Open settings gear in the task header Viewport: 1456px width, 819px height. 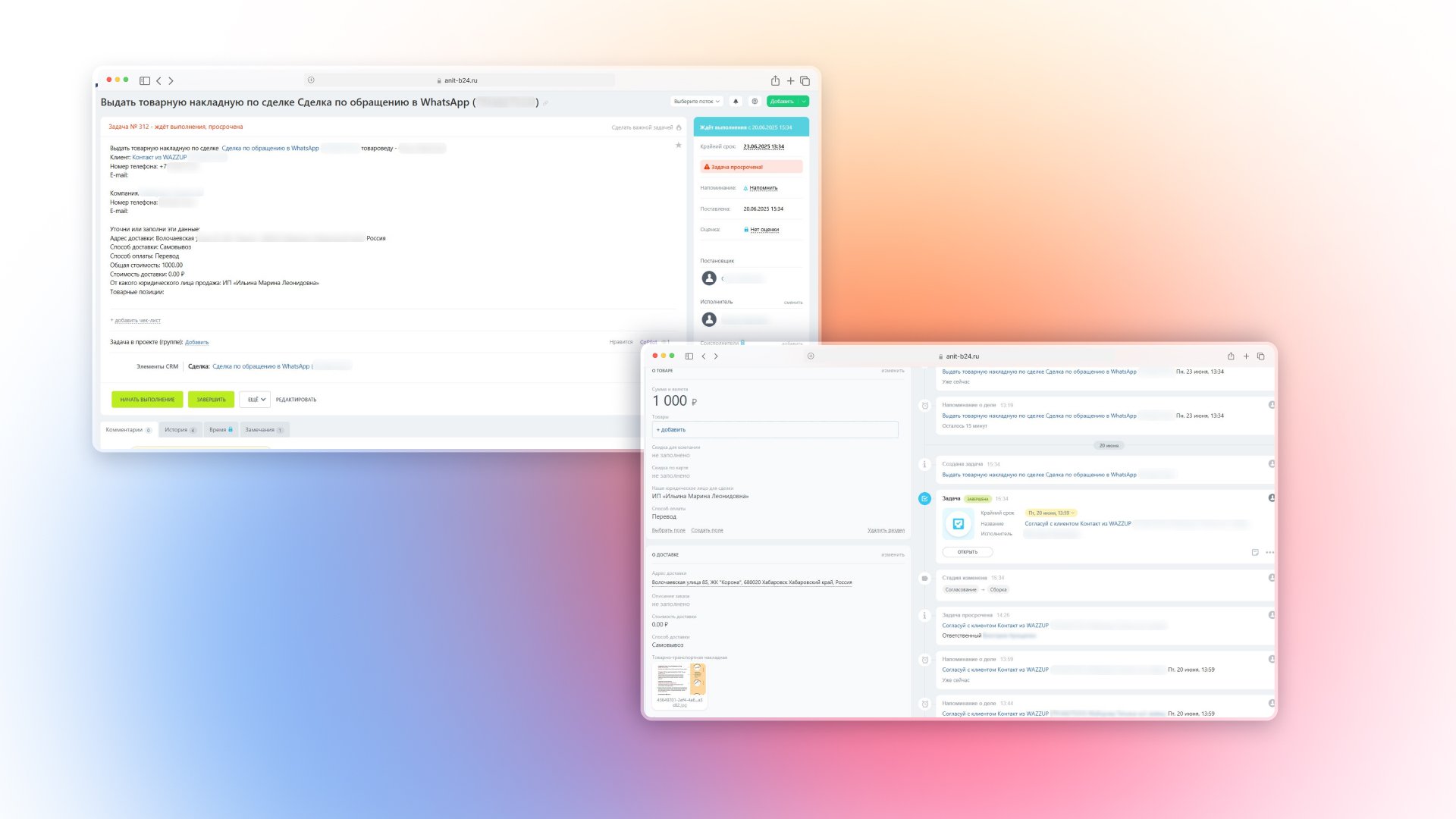755,101
